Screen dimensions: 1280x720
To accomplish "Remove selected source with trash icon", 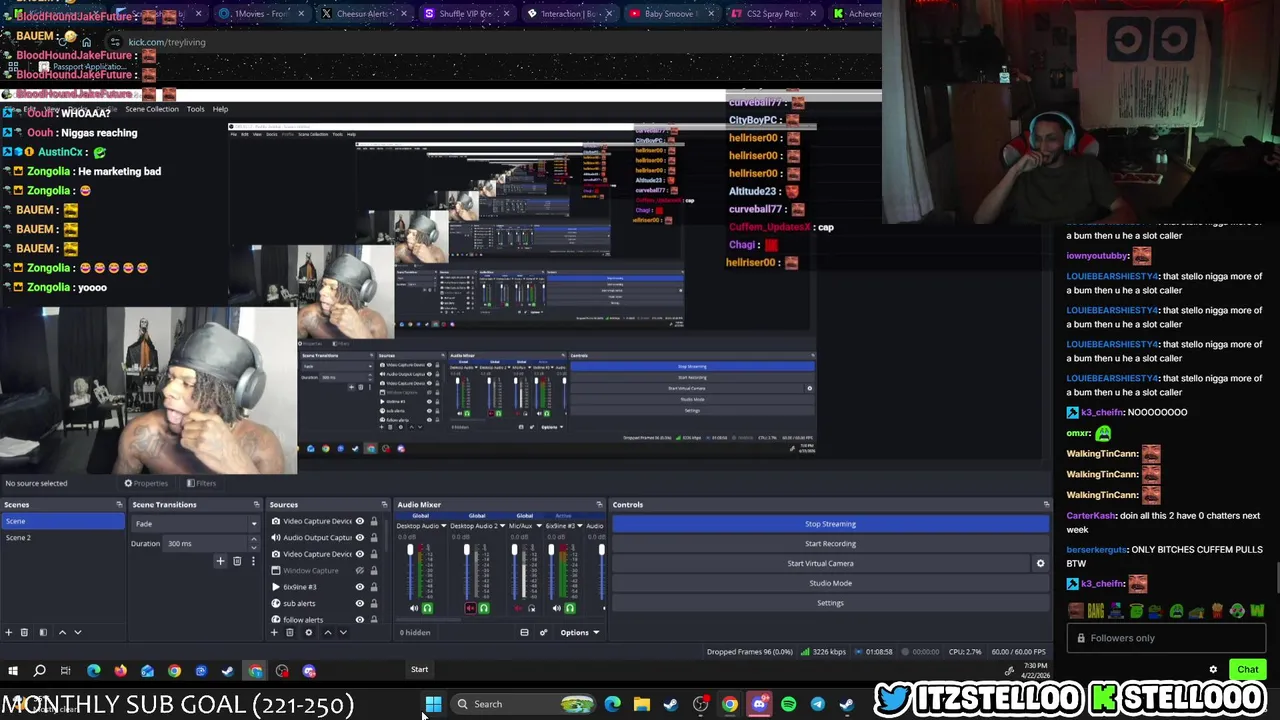I will coord(290,632).
